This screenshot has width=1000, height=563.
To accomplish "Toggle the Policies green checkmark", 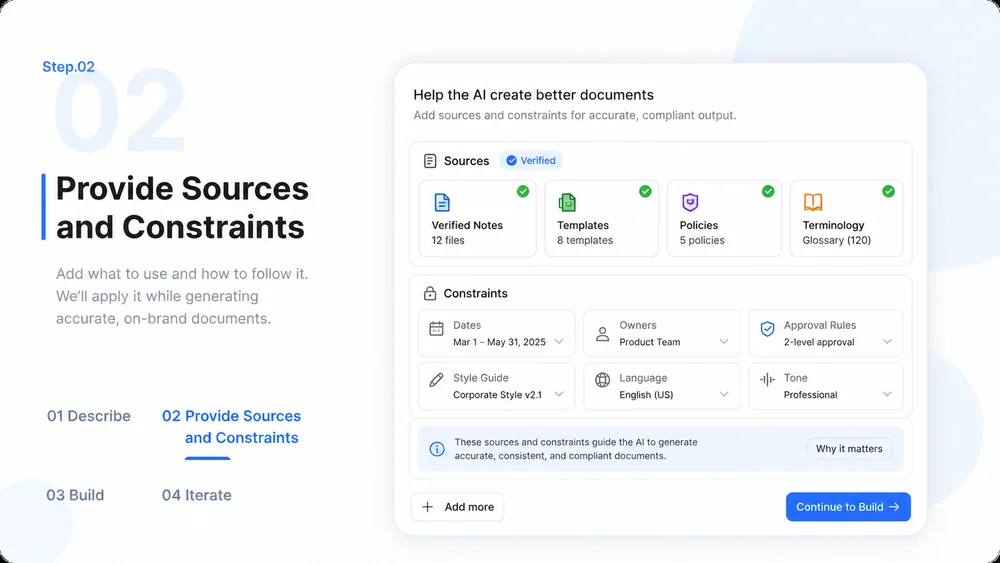I will point(768,191).
